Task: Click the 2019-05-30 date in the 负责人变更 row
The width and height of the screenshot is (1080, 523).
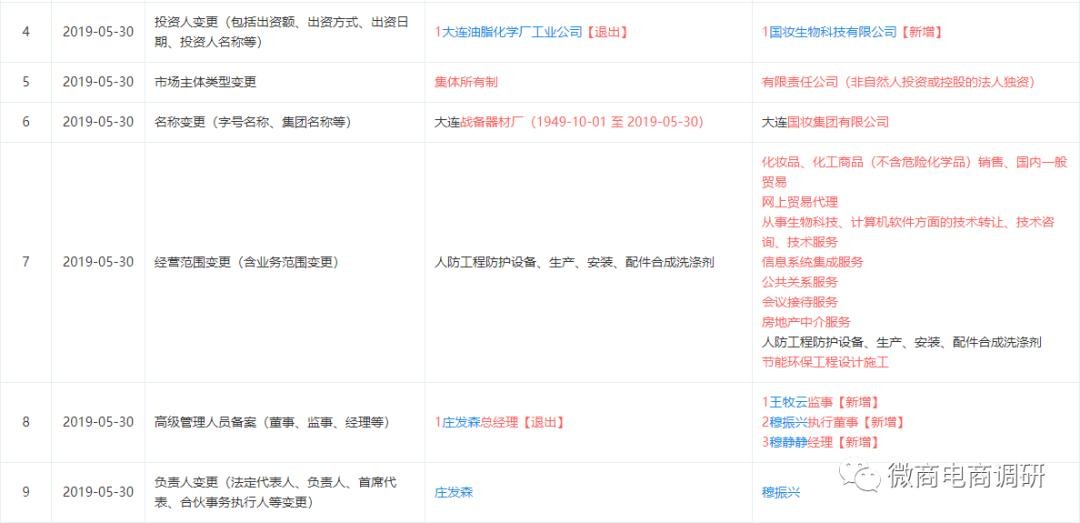Action: click(x=98, y=493)
